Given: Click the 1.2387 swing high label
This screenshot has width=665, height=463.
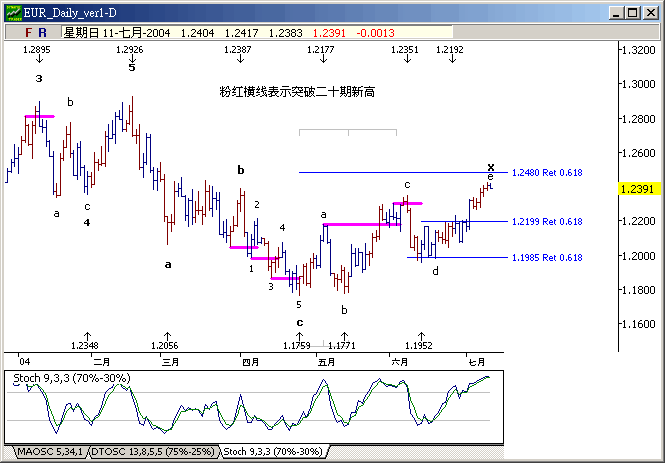Looking at the screenshot, I should pos(238,50).
